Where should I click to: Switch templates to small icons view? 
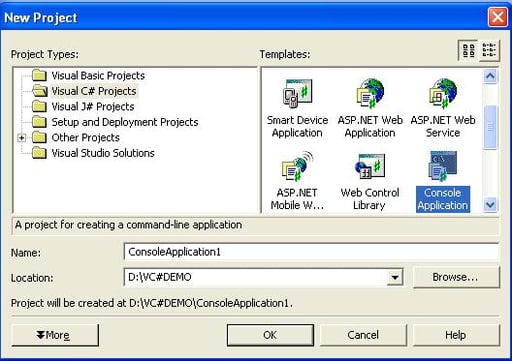click(x=489, y=50)
